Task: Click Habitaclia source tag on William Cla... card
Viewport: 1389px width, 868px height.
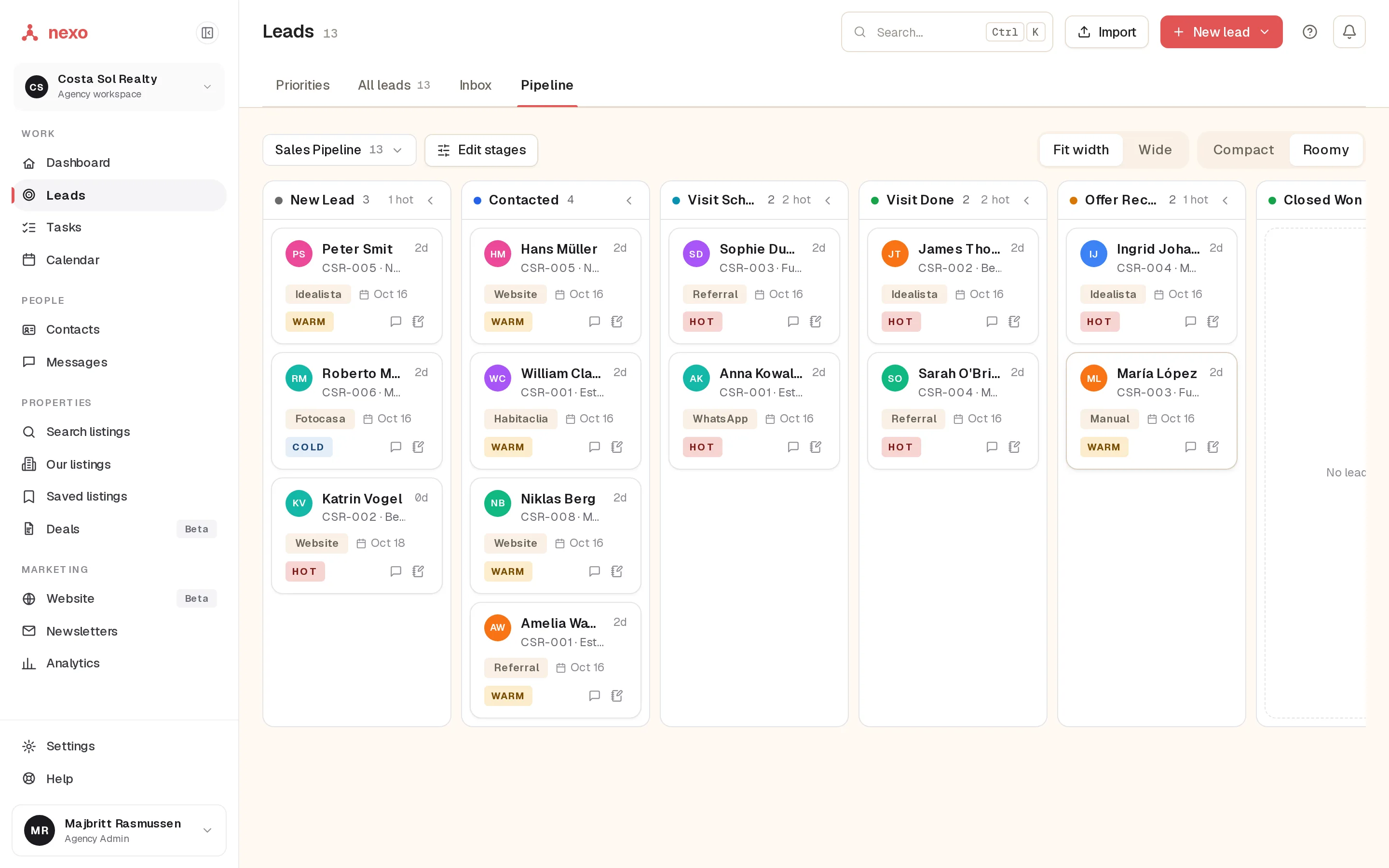Action: pos(520,419)
